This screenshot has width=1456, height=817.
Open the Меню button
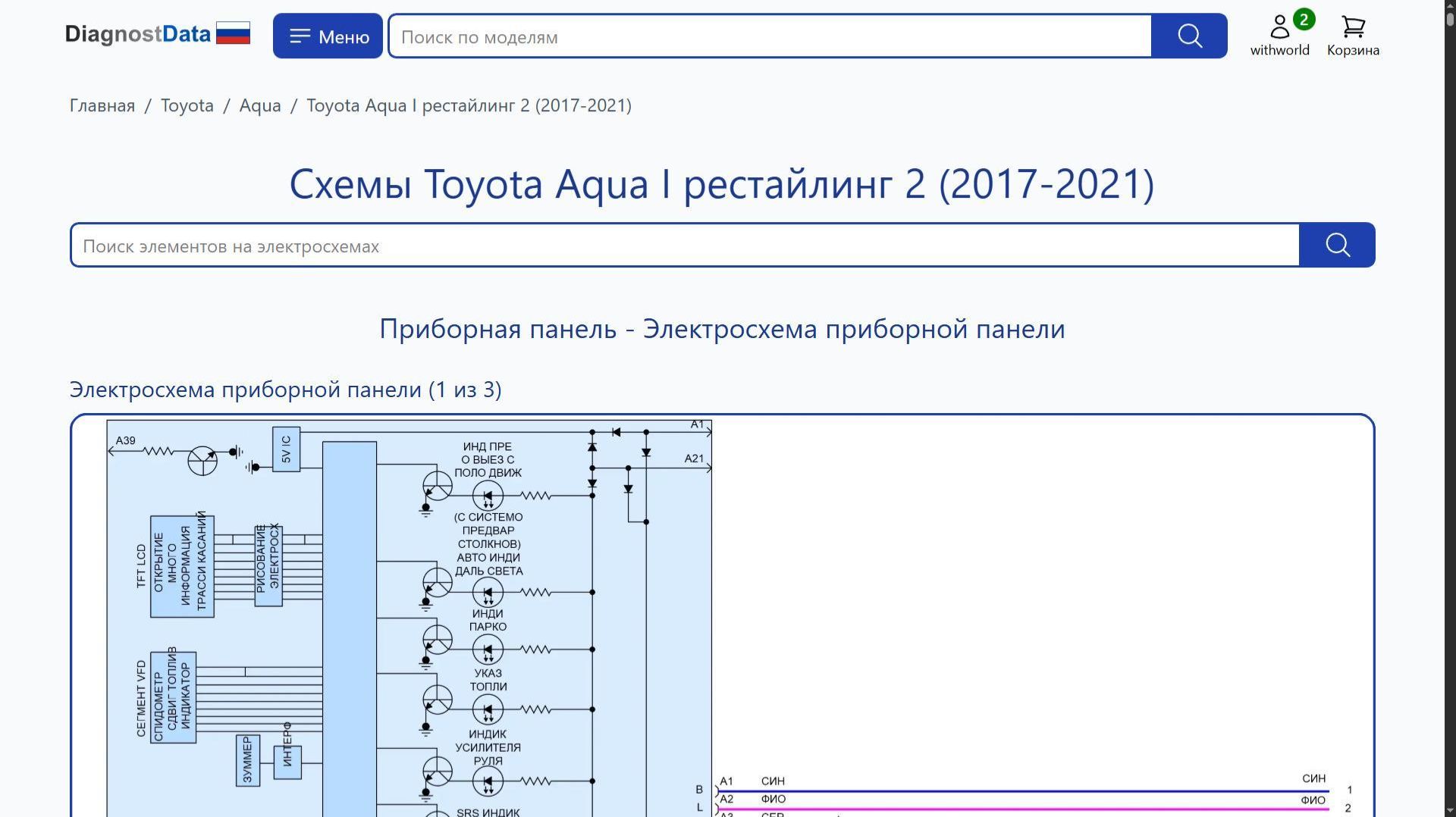click(328, 36)
